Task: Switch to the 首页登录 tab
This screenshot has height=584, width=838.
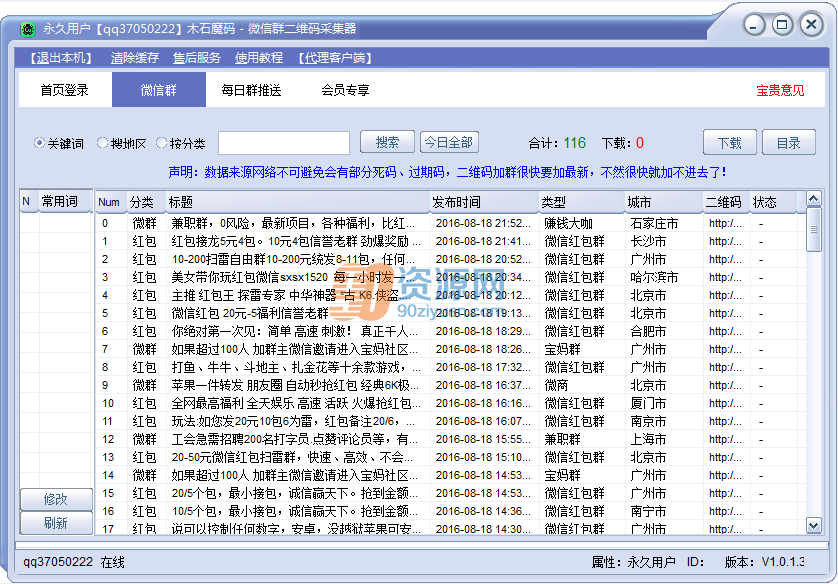Action: point(65,90)
